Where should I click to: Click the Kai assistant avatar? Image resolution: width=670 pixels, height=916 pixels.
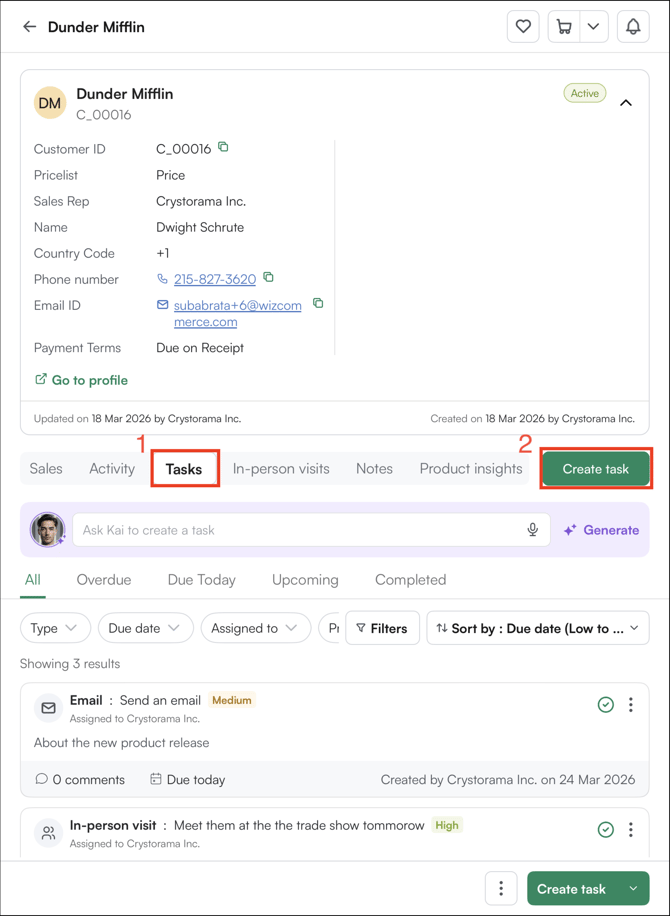coord(47,530)
